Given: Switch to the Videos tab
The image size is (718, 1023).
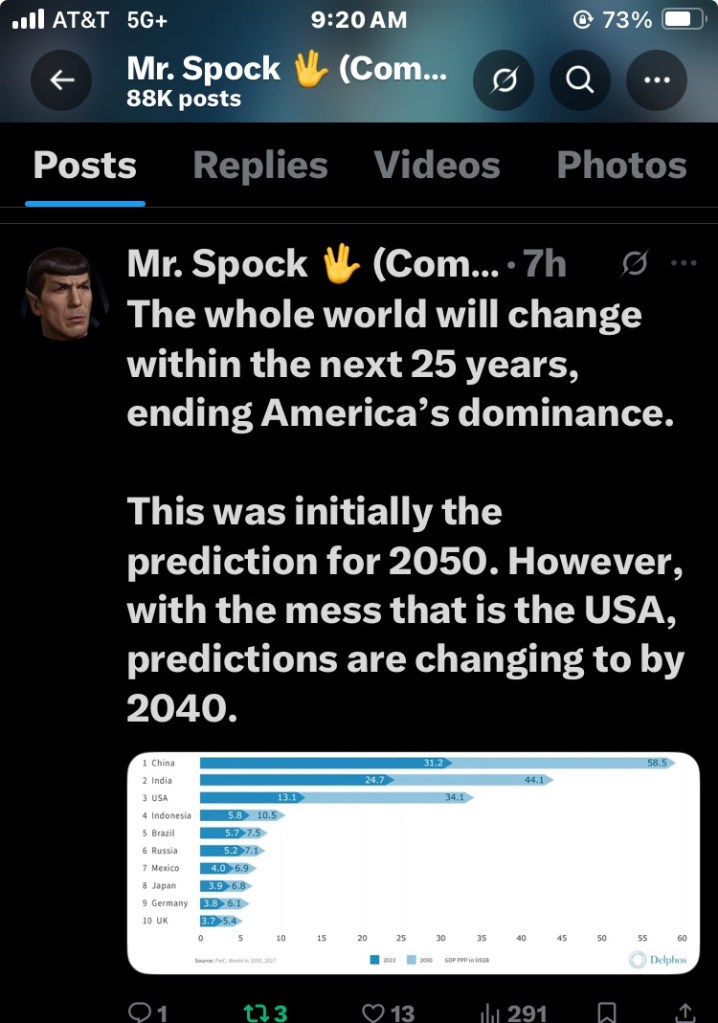Looking at the screenshot, I should pyautogui.click(x=437, y=166).
